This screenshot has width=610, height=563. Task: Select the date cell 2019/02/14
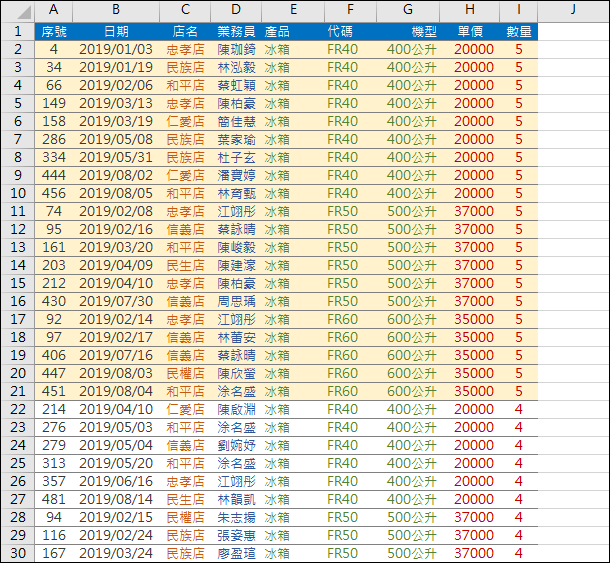116,319
